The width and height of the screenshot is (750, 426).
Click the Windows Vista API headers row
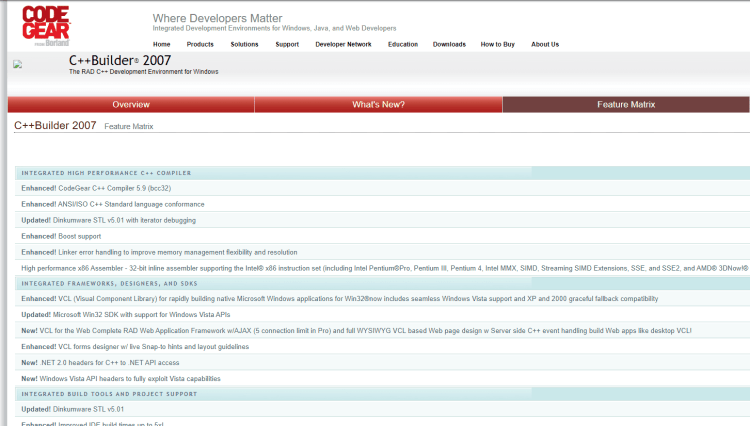tap(383, 379)
